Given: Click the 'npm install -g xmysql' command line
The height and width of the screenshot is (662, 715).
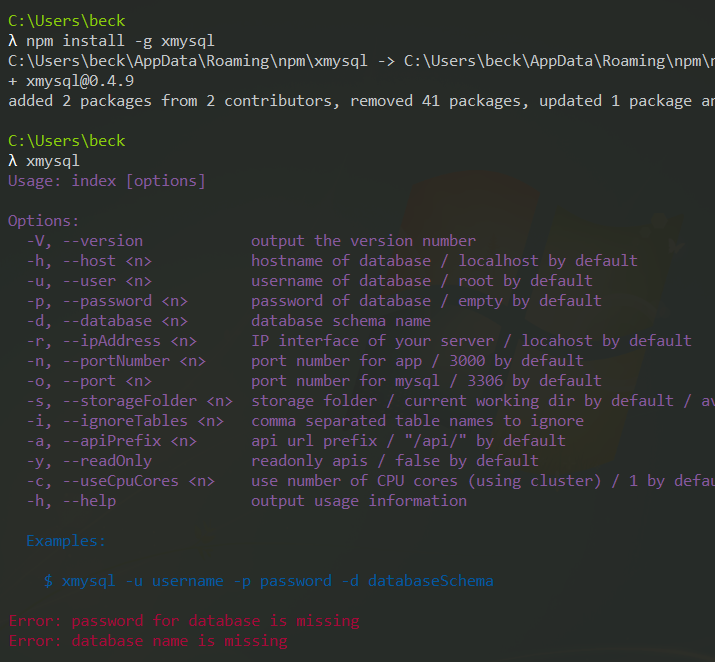Looking at the screenshot, I should (120, 41).
